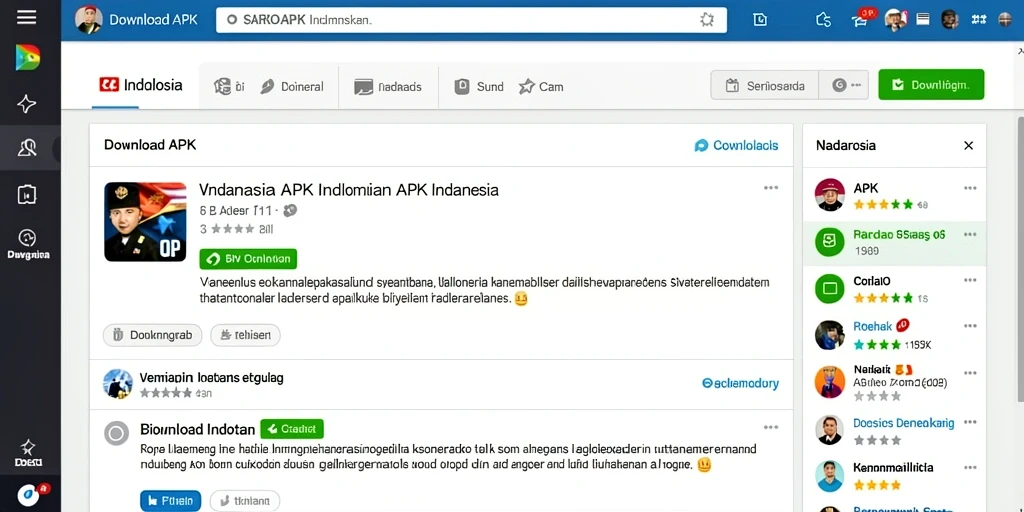
Task: Open the Nadatik entry avatar
Action: (x=830, y=381)
